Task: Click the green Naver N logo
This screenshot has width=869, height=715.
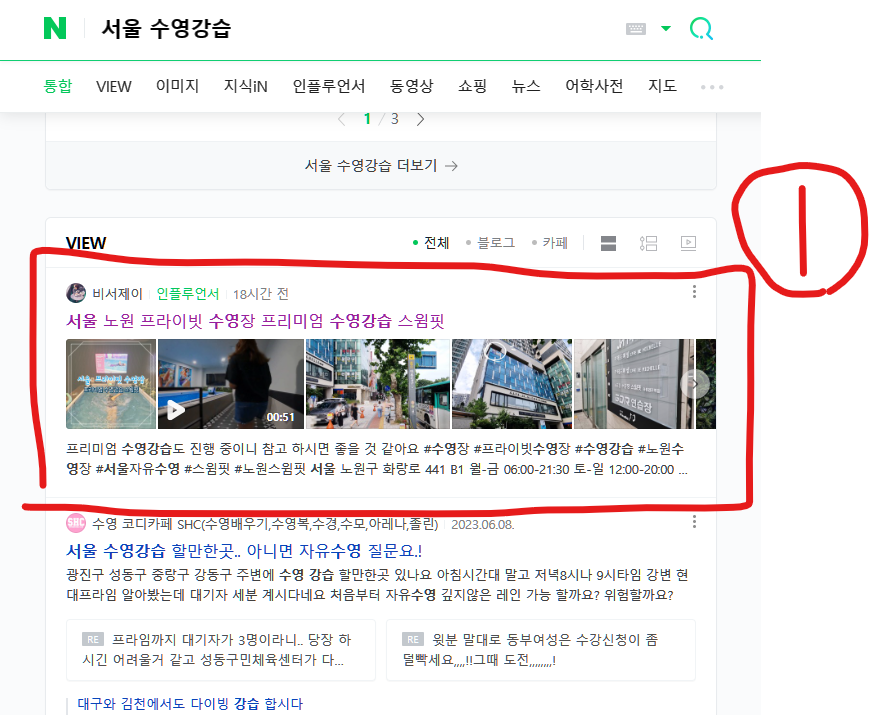Action: [x=55, y=28]
